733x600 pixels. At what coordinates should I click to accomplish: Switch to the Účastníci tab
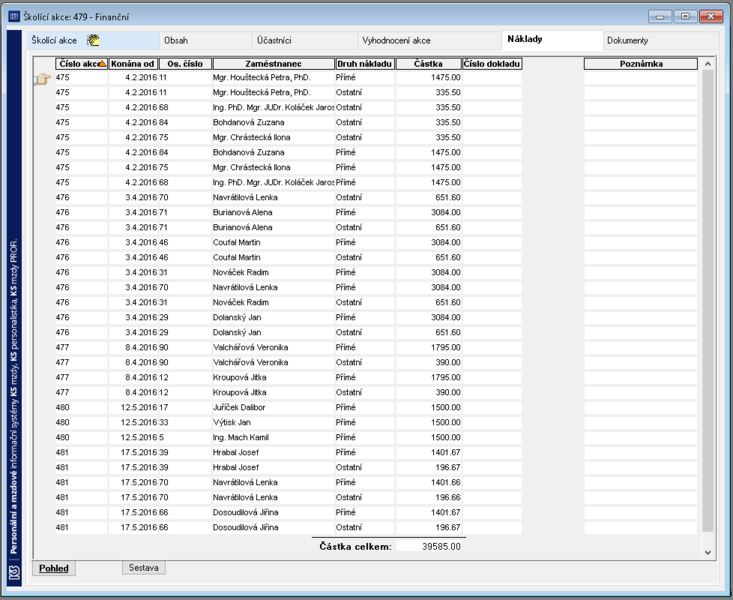274,41
